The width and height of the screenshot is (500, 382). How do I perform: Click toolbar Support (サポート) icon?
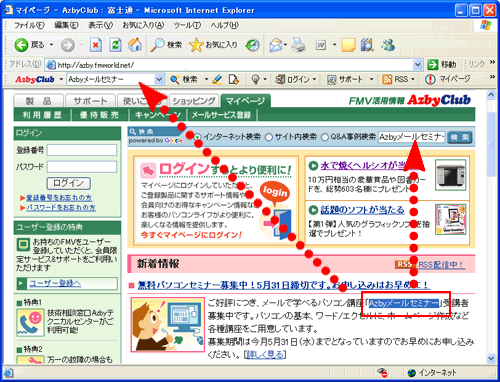click(332, 79)
